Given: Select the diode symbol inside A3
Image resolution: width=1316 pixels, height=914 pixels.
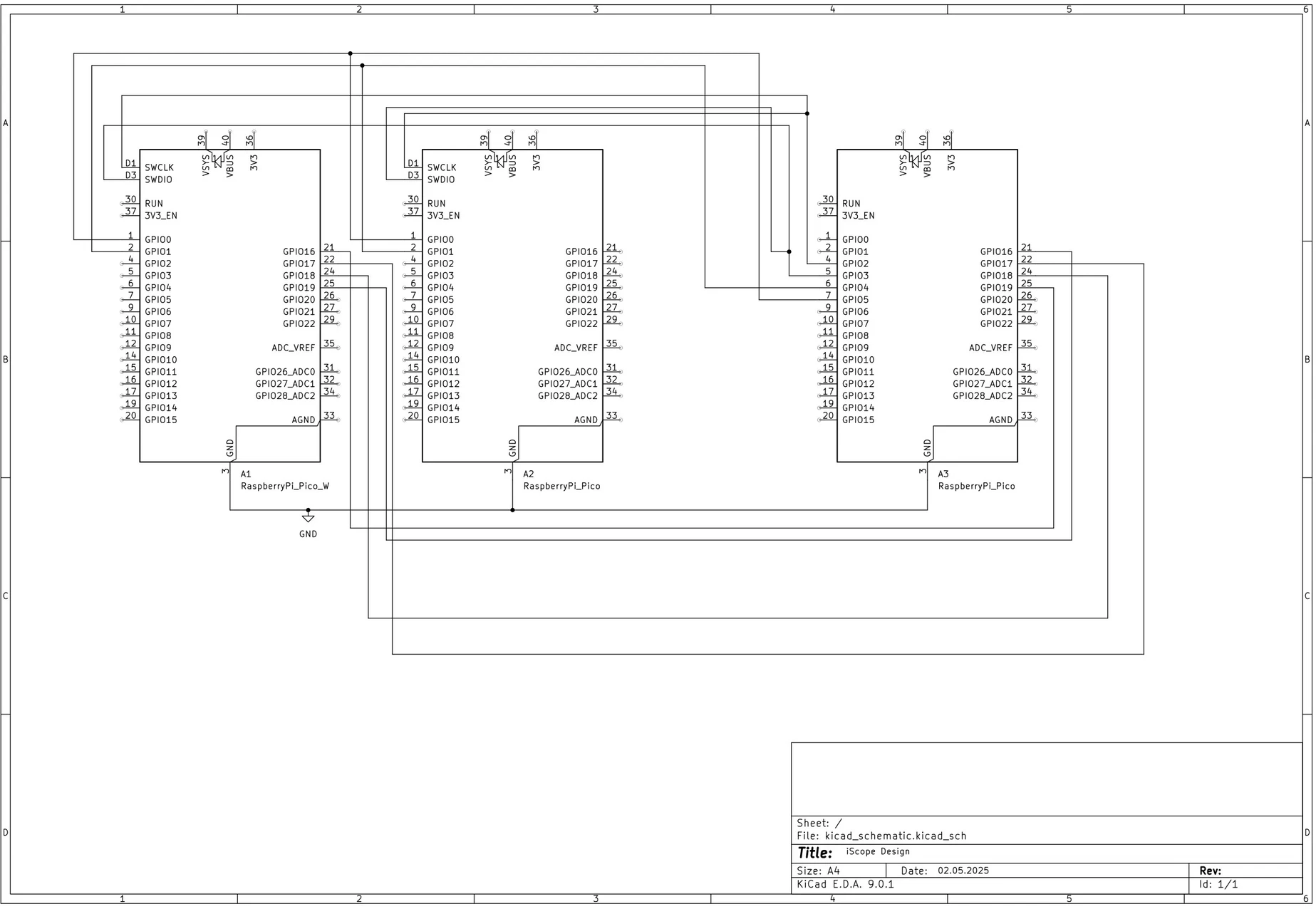Looking at the screenshot, I should click(916, 161).
